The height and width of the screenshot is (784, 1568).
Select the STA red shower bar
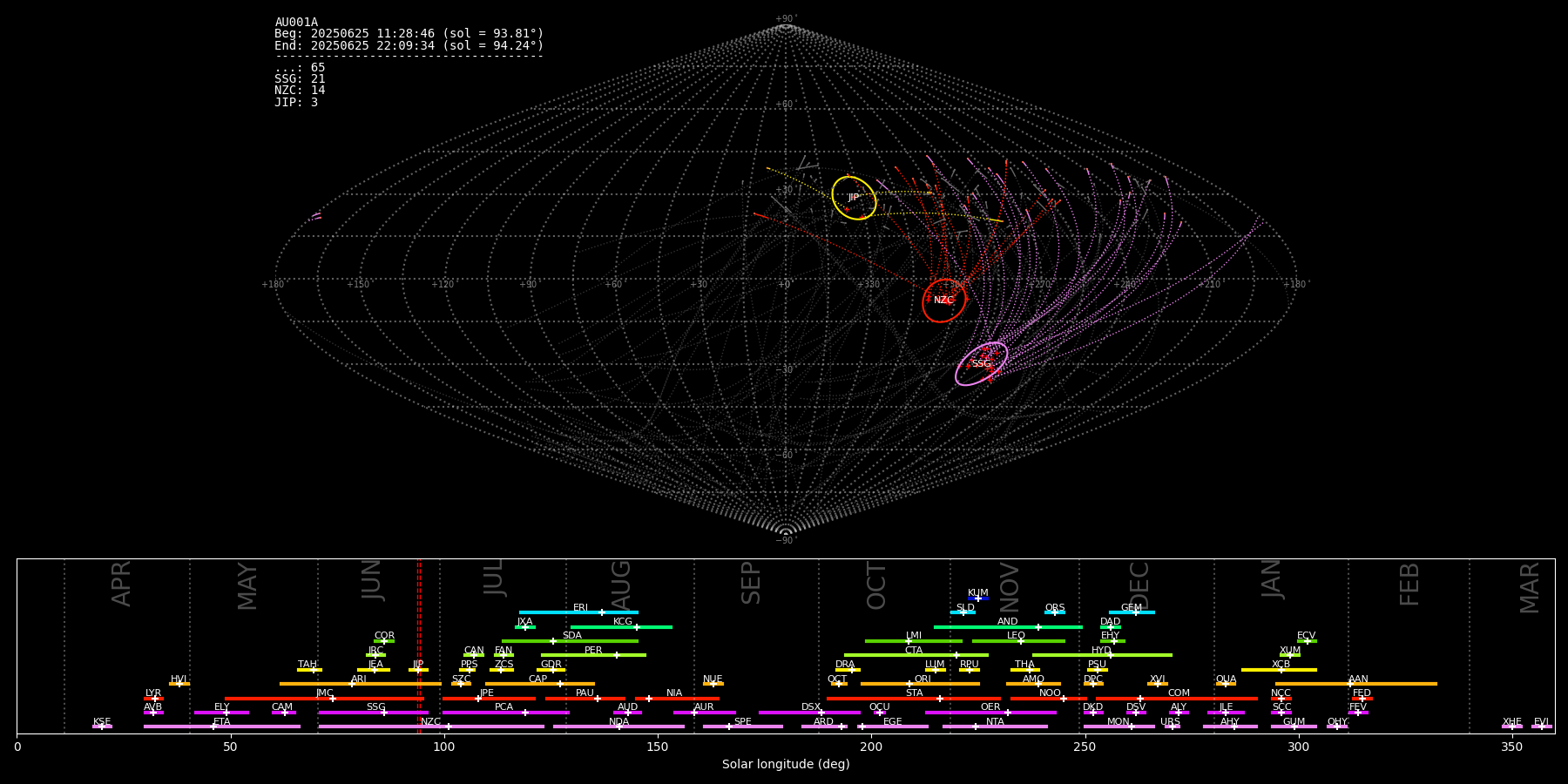coord(914,698)
